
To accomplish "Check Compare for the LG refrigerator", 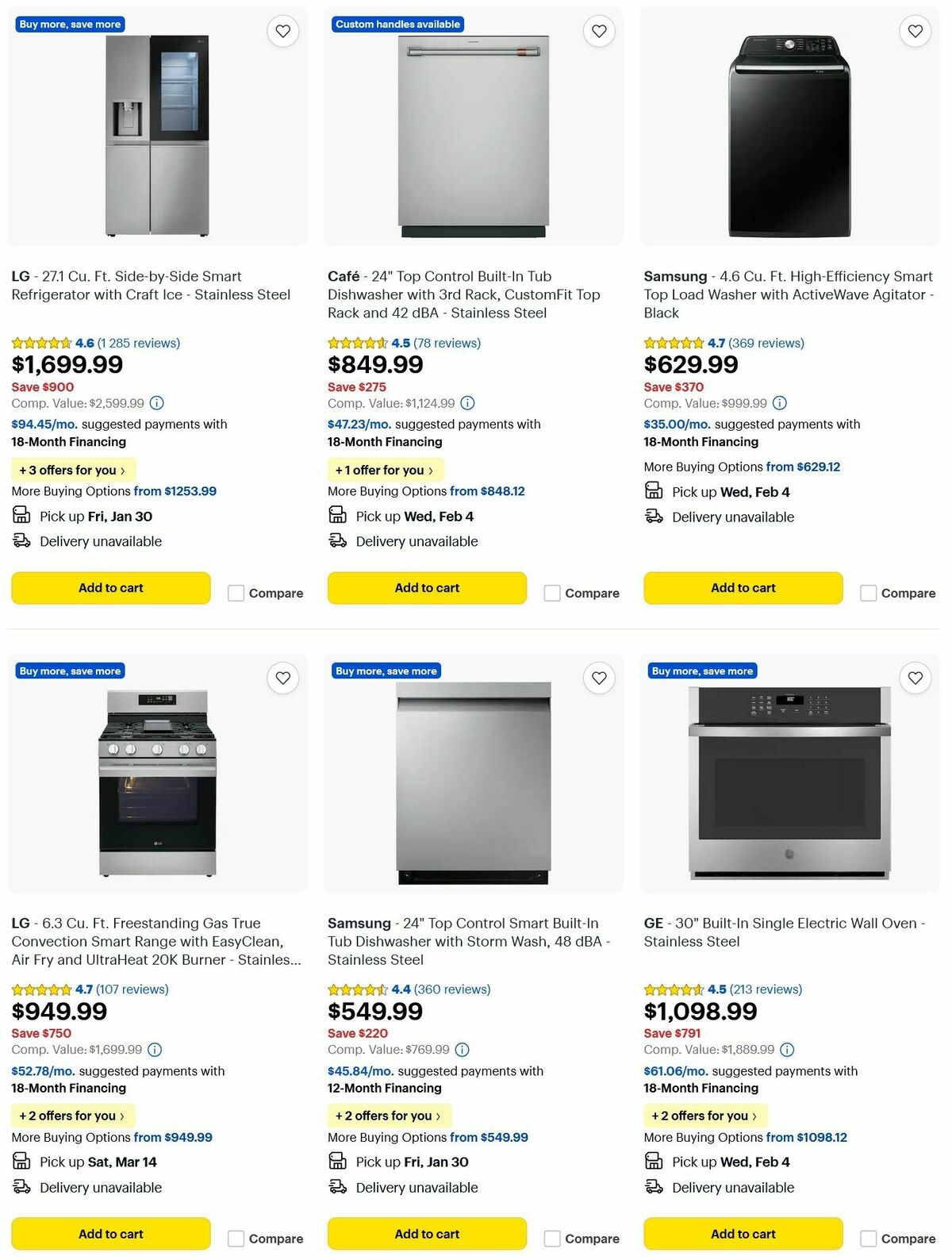I will pyautogui.click(x=236, y=593).
